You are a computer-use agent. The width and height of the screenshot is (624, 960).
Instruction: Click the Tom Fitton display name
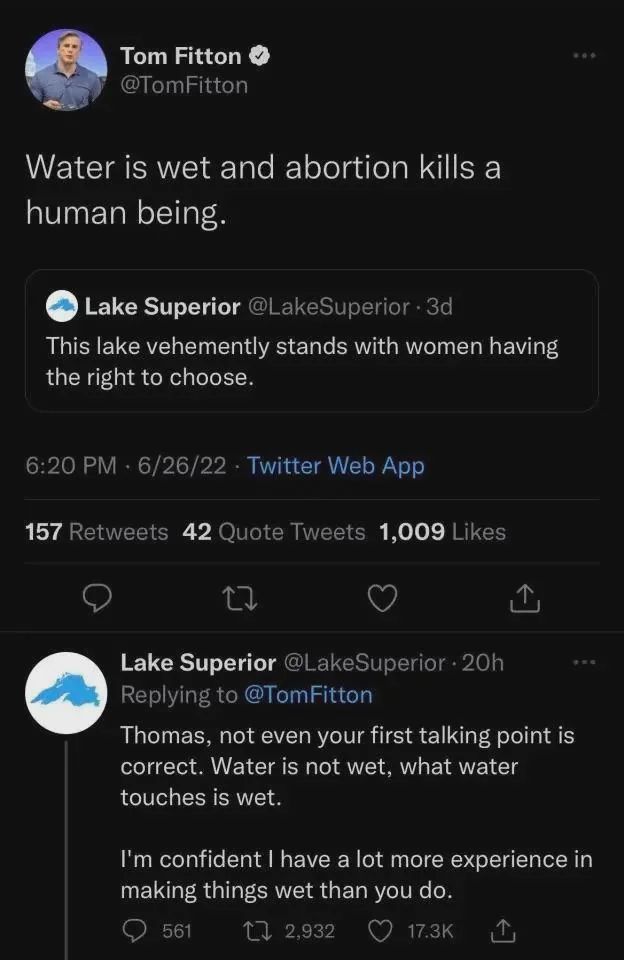(180, 56)
